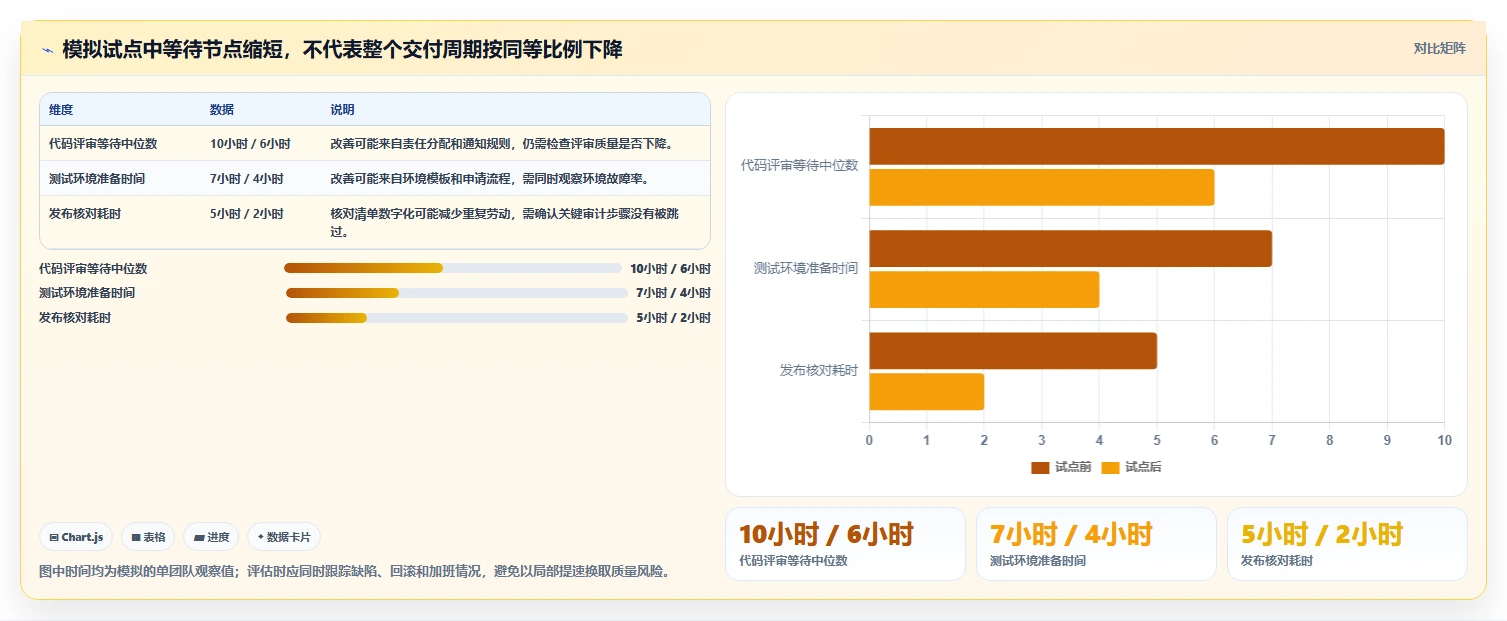Click progress label 代码评审等待中位数
Viewport: 1507px width, 621px height.
(x=93, y=268)
